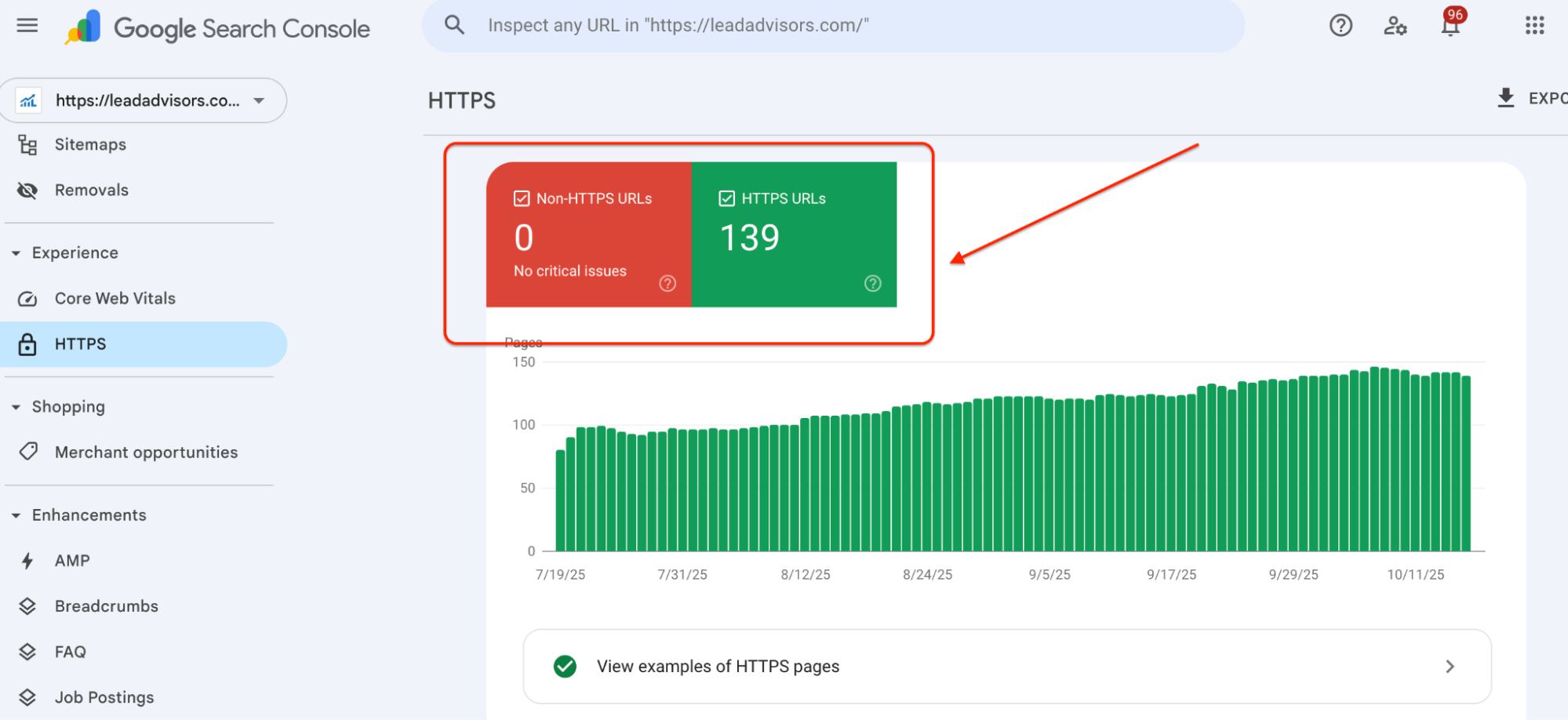Open user settings people icon

click(1395, 26)
